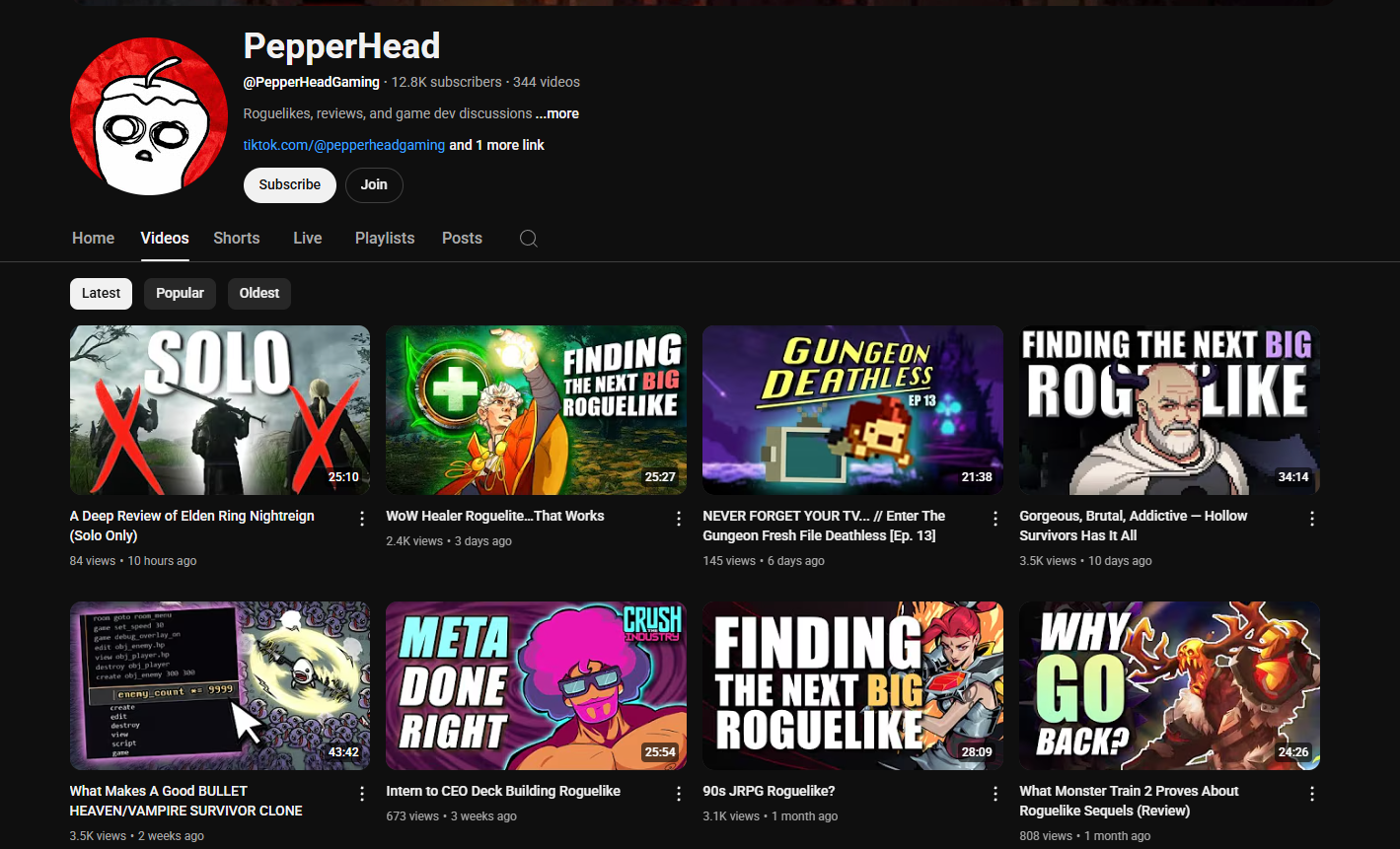The height and width of the screenshot is (849, 1400).
Task: Open 'WoW Healer Roguelite...That Works' title
Action: pyautogui.click(x=495, y=516)
